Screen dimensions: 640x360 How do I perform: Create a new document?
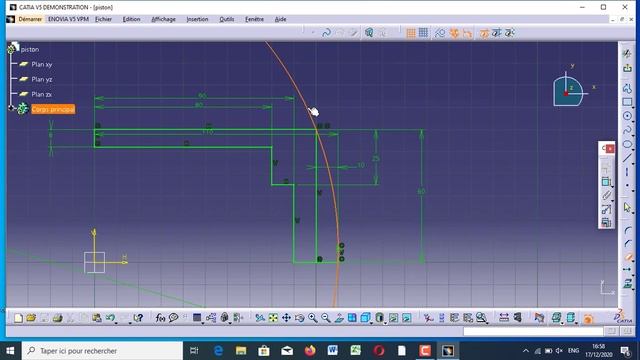pos(18,318)
